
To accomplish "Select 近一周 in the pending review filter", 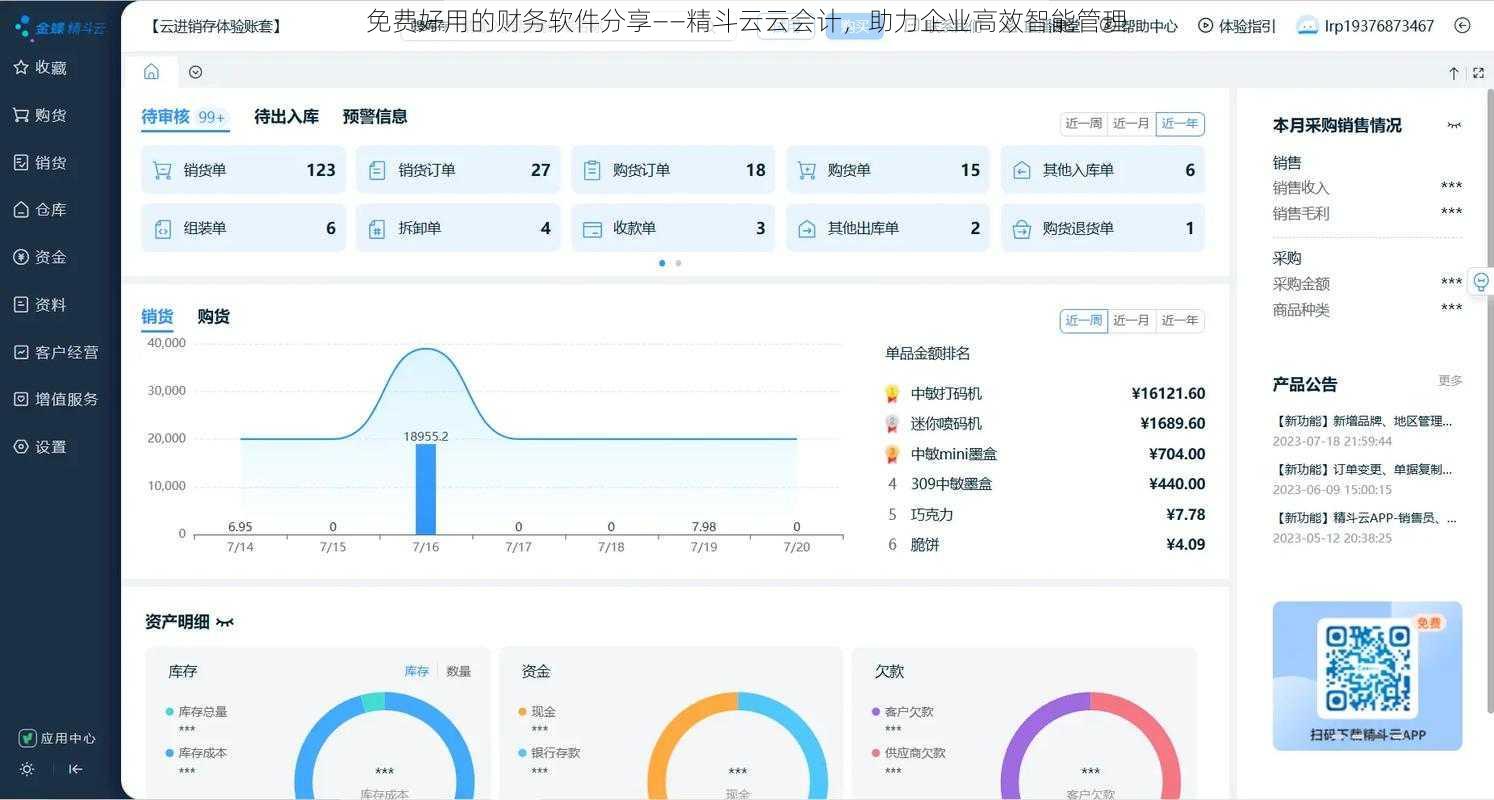I will coord(1083,124).
